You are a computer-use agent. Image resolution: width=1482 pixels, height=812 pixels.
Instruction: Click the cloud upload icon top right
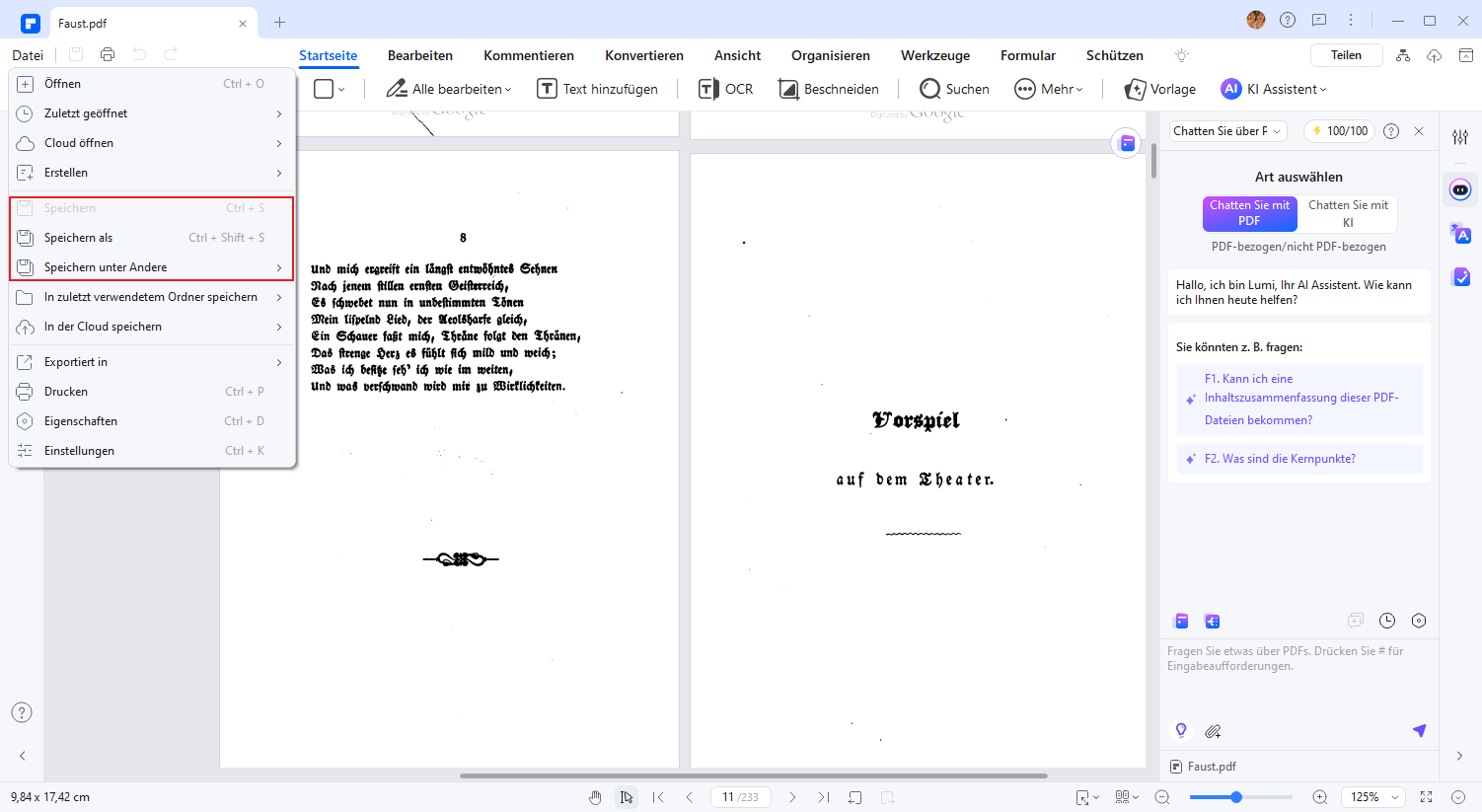pyautogui.click(x=1435, y=55)
